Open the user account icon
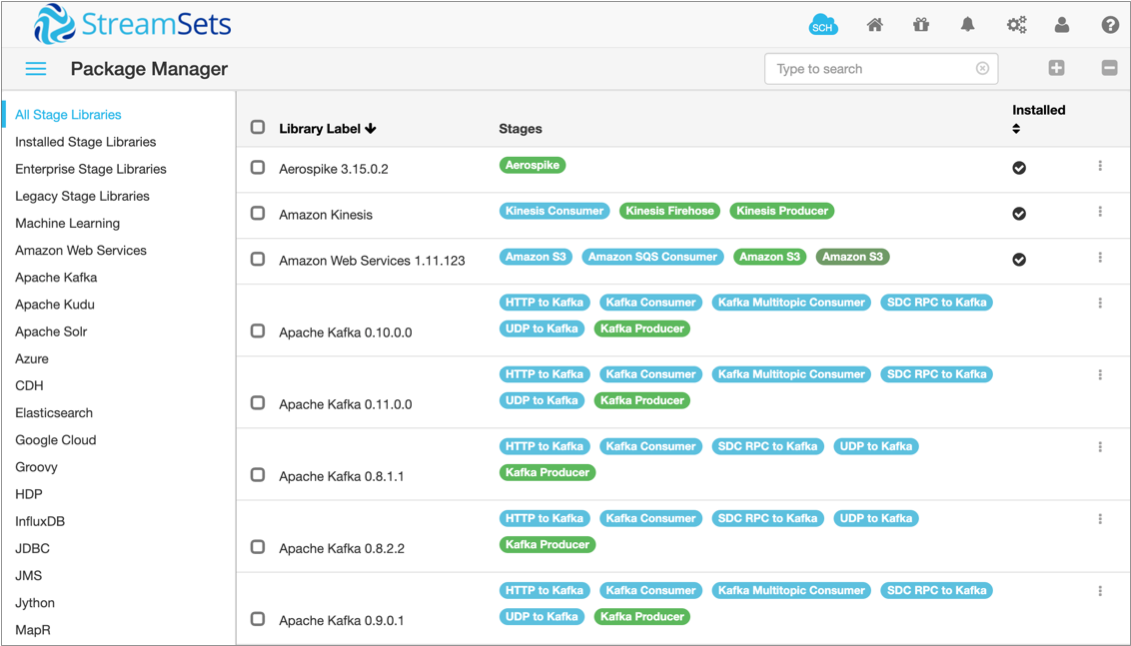Image resolution: width=1131 pixels, height=646 pixels. click(1062, 26)
